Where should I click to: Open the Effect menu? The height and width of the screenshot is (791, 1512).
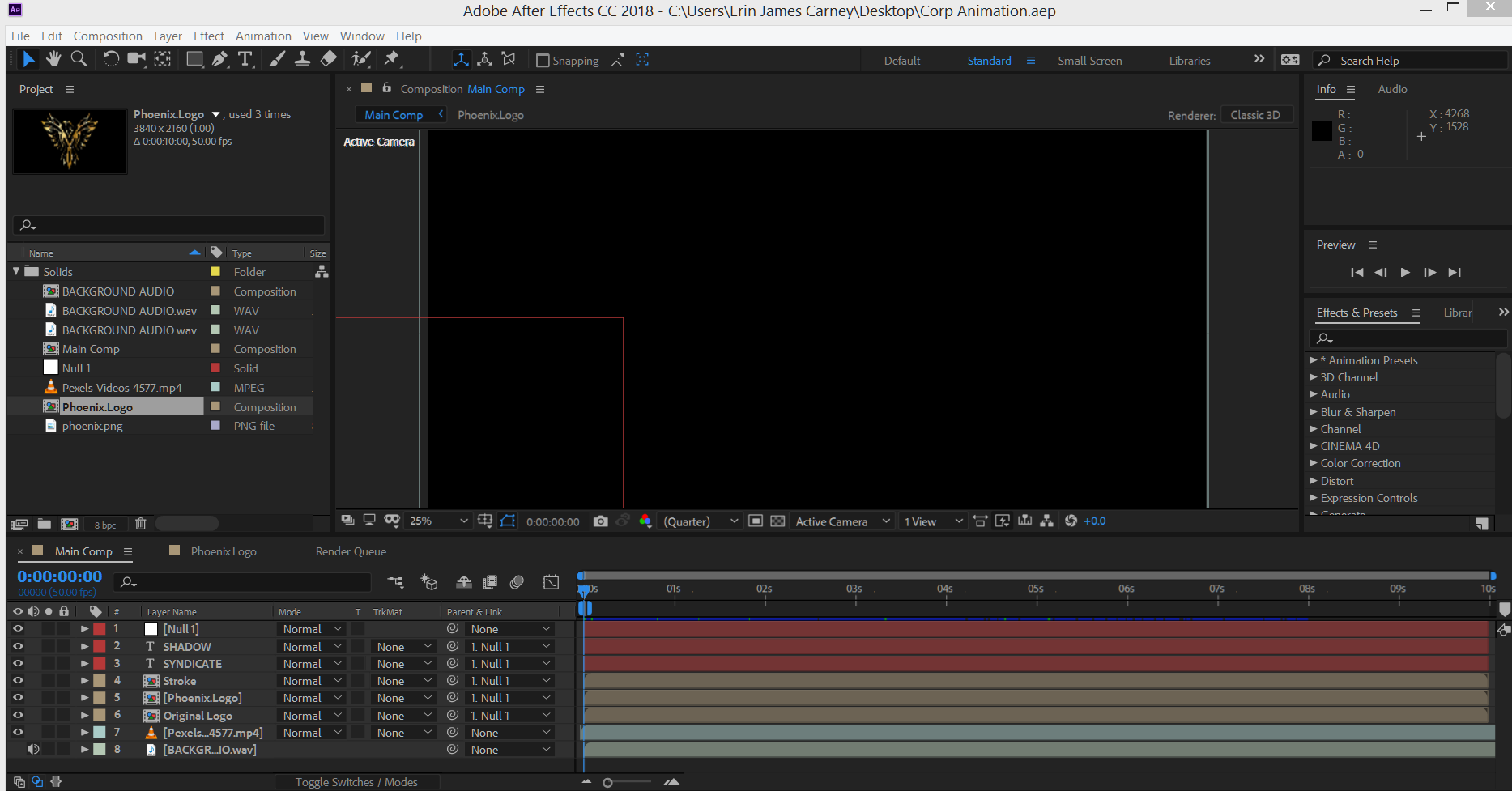tap(209, 36)
